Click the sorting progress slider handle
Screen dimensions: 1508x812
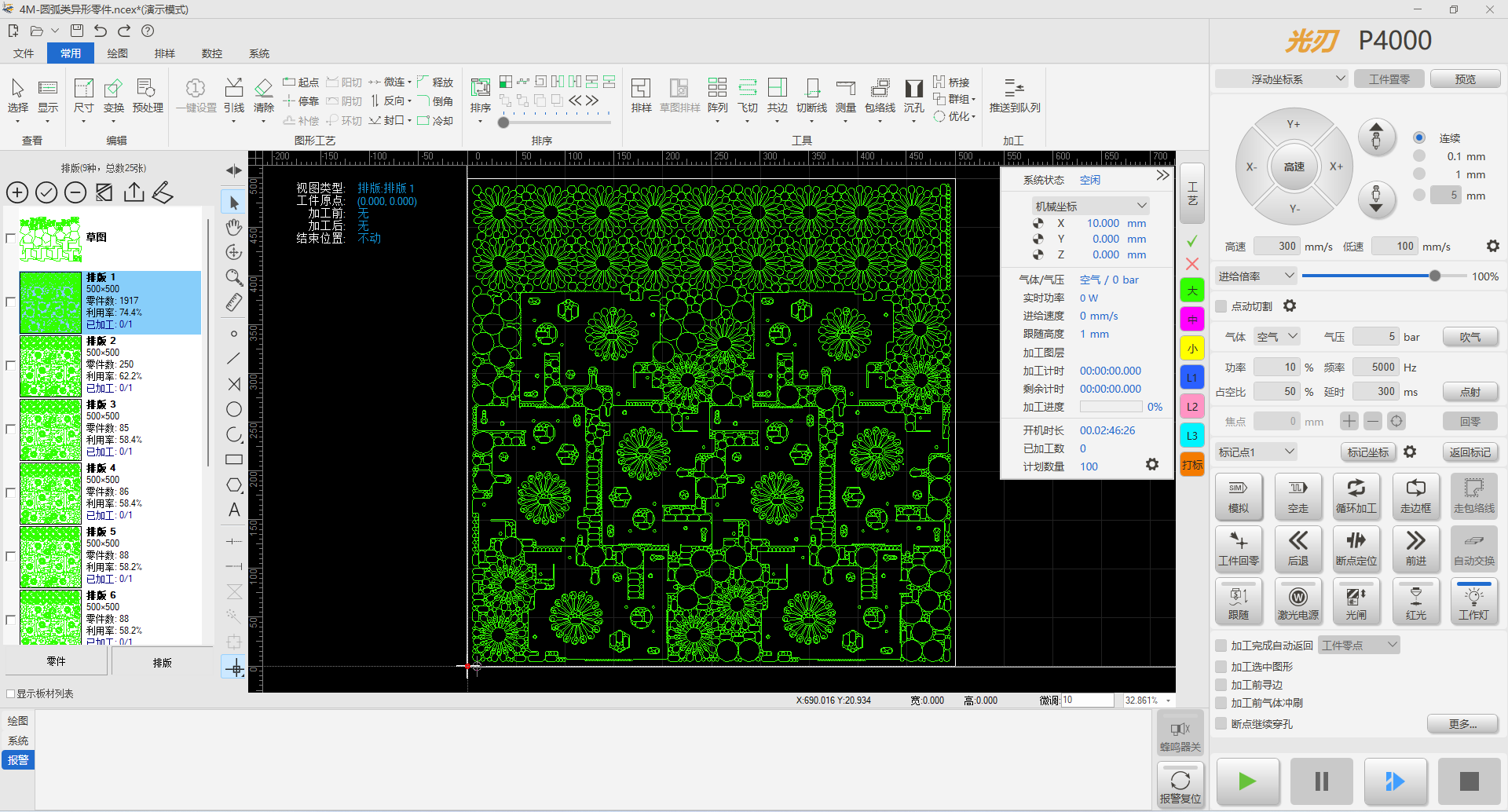click(x=503, y=123)
